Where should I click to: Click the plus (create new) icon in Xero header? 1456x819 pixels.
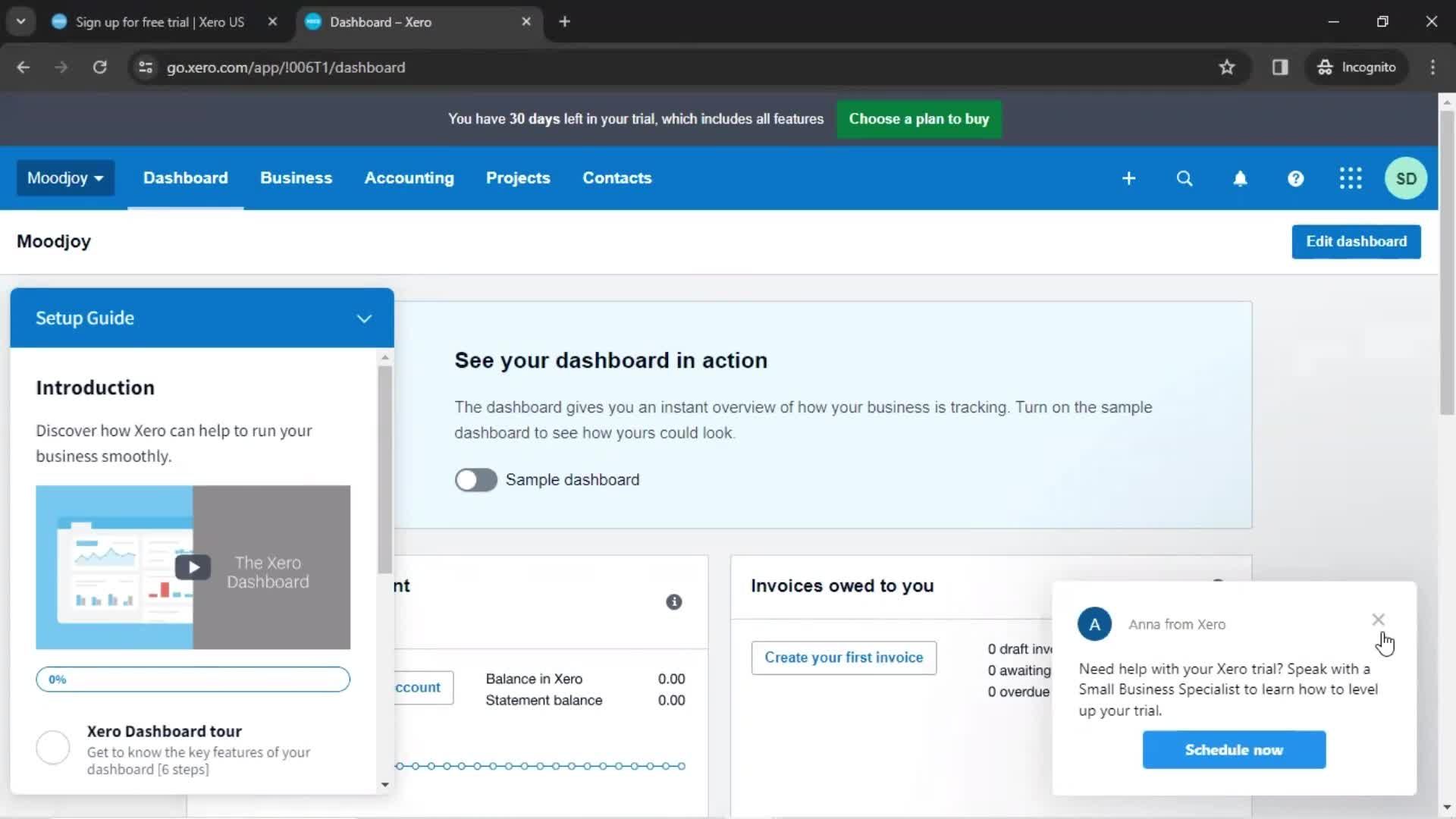pyautogui.click(x=1128, y=178)
